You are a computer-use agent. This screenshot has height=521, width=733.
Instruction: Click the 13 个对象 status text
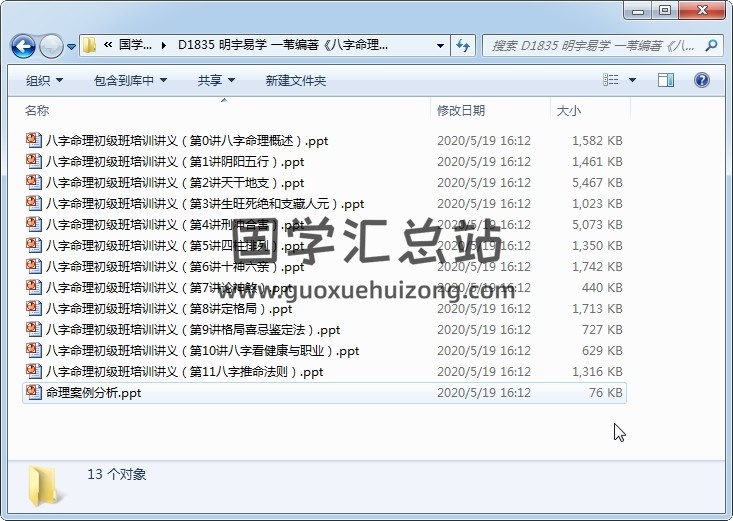[x=116, y=474]
